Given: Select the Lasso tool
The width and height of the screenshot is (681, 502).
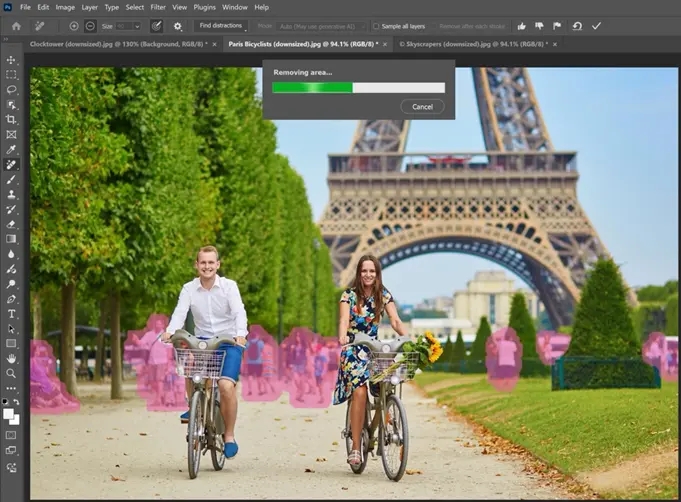Looking at the screenshot, I should (11, 89).
